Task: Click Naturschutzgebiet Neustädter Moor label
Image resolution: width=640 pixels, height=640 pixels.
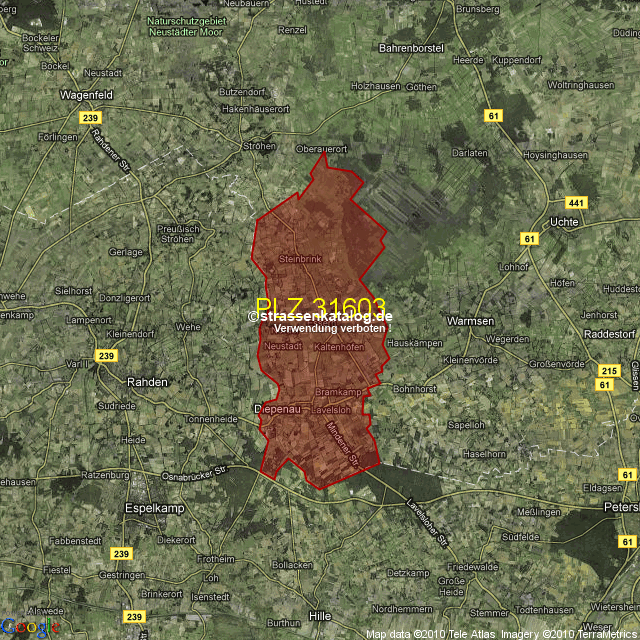Action: click(x=186, y=26)
